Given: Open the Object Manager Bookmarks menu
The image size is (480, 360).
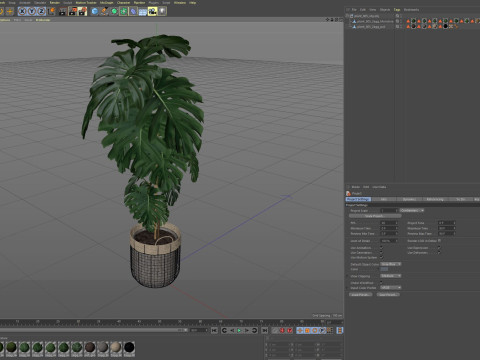Looking at the screenshot, I should click(411, 10).
